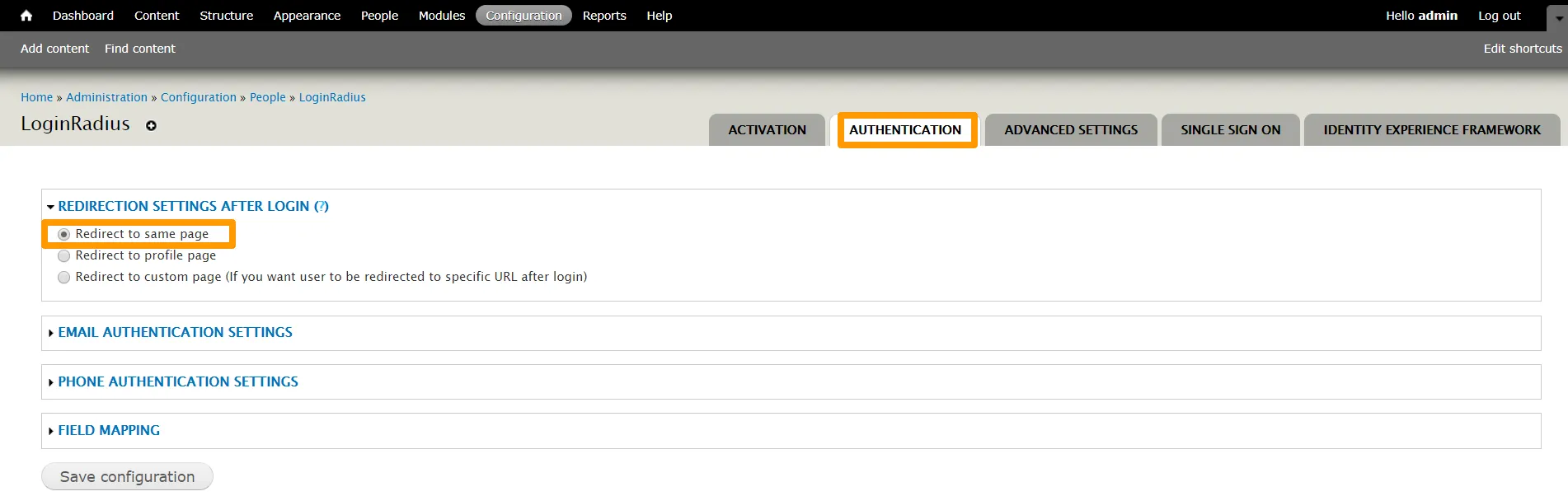This screenshot has width=1568, height=496.
Task: Go to Configuration breadcrumb link
Action: click(x=198, y=97)
